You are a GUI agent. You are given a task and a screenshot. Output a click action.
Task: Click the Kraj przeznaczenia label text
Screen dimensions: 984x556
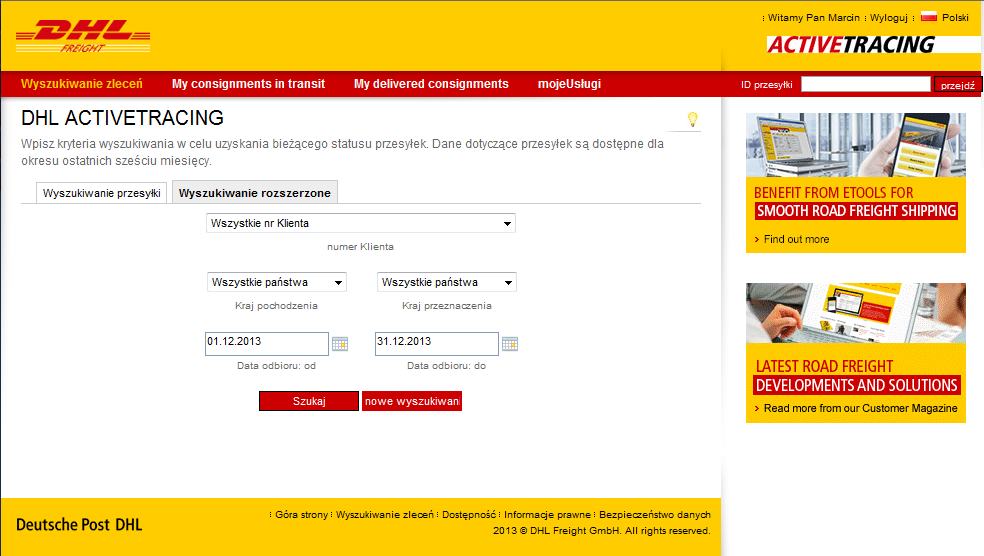pyautogui.click(x=447, y=306)
